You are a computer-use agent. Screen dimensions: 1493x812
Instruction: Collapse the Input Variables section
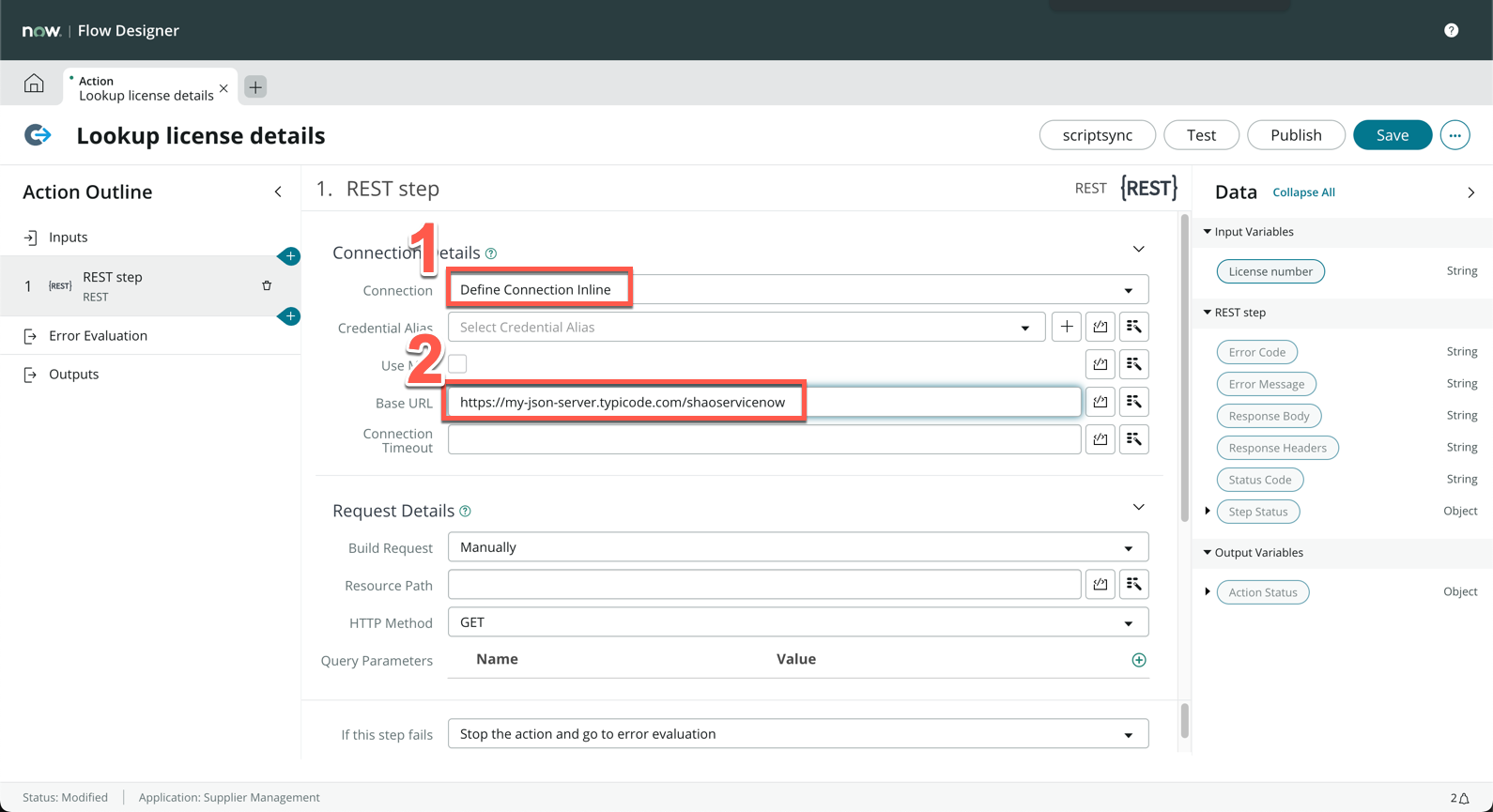[x=1208, y=232]
